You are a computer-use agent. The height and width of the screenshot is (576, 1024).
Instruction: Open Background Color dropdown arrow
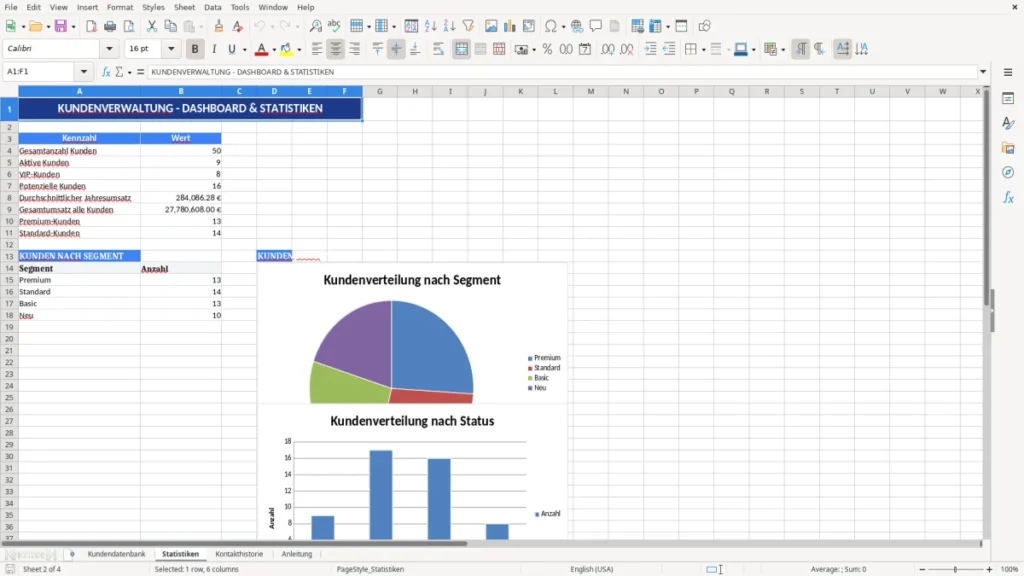[299, 50]
